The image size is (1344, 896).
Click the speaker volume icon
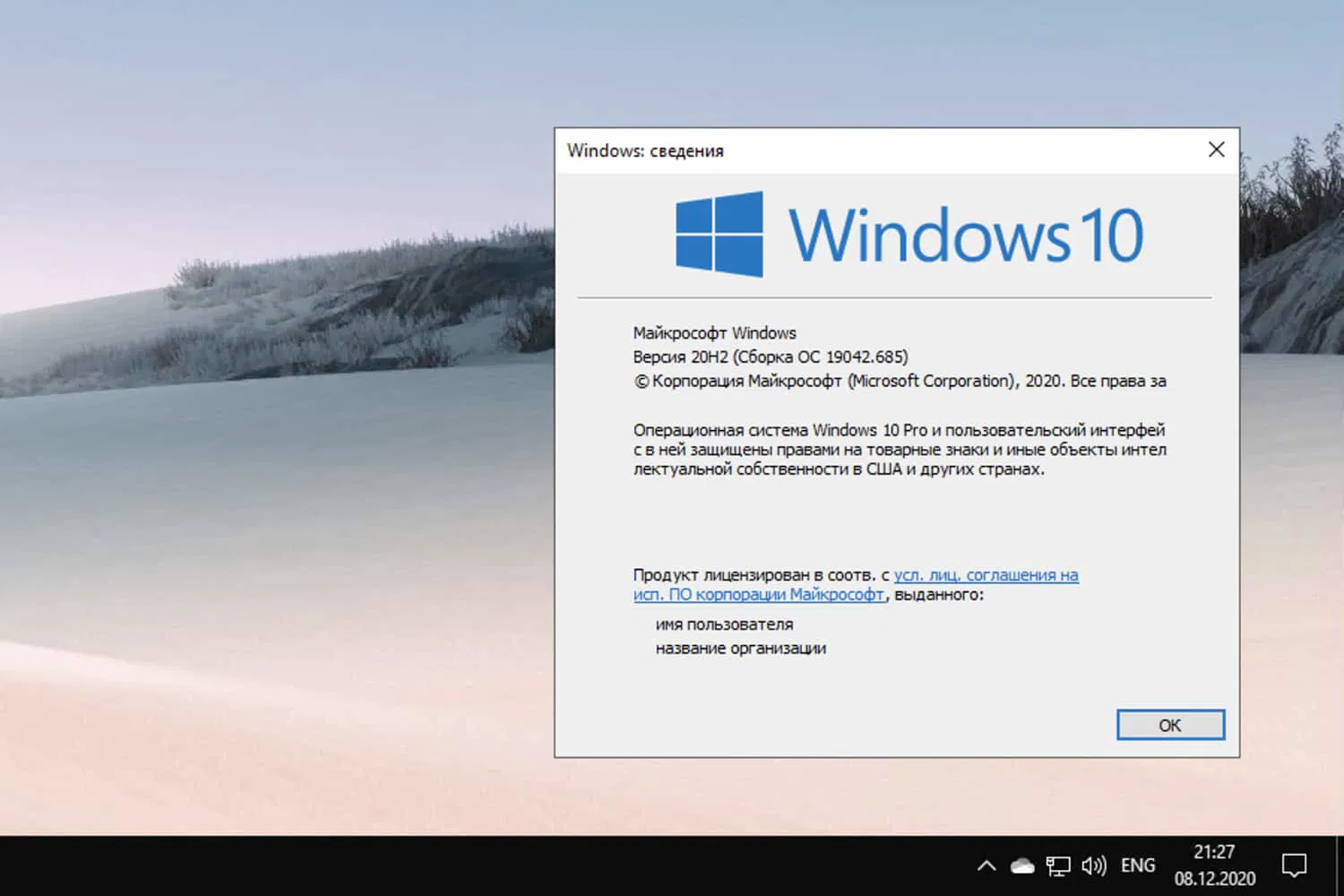[1093, 865]
